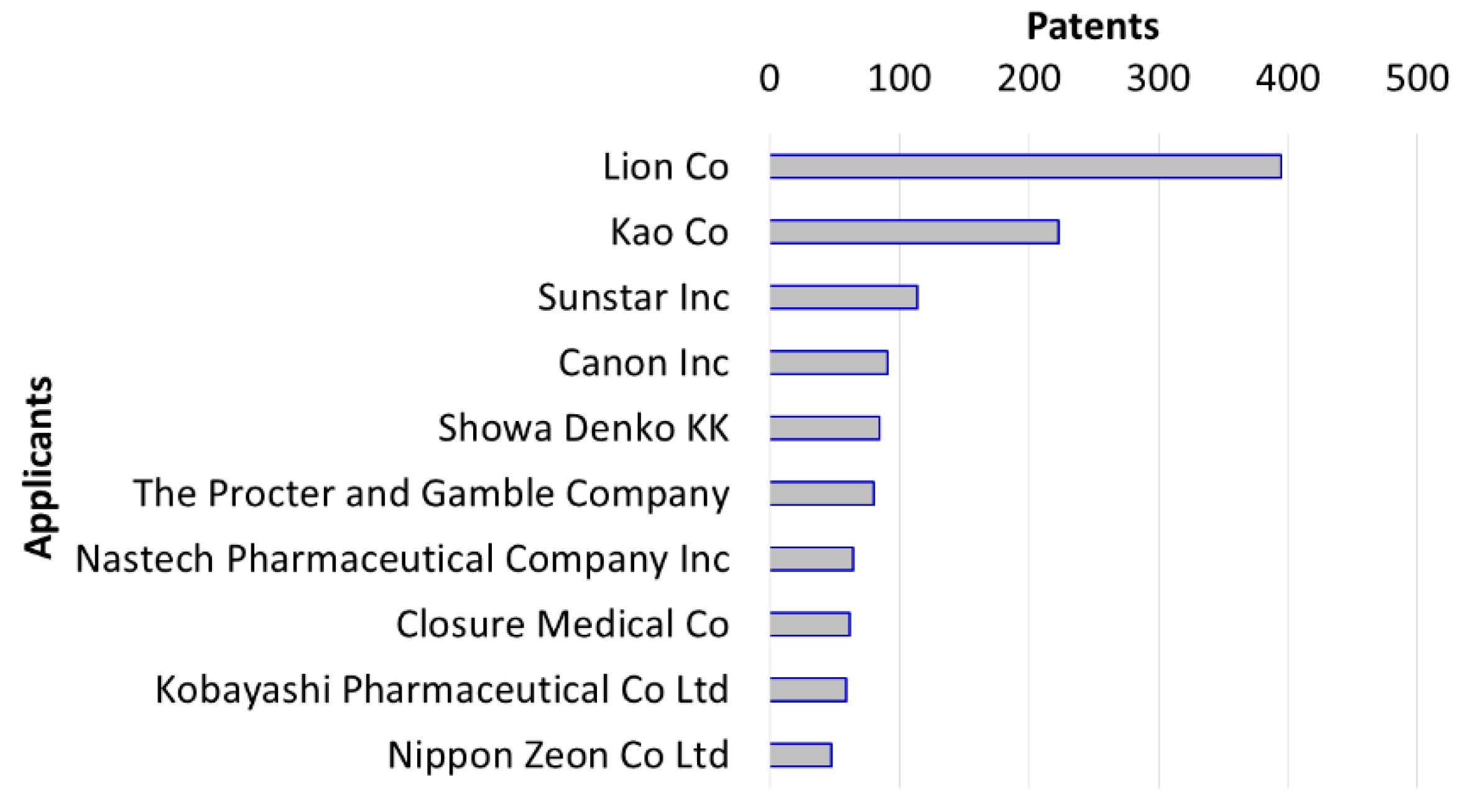Click the 0 axis tick label
Image resolution: width=1460 pixels, height=812 pixels.
pyautogui.click(x=769, y=79)
